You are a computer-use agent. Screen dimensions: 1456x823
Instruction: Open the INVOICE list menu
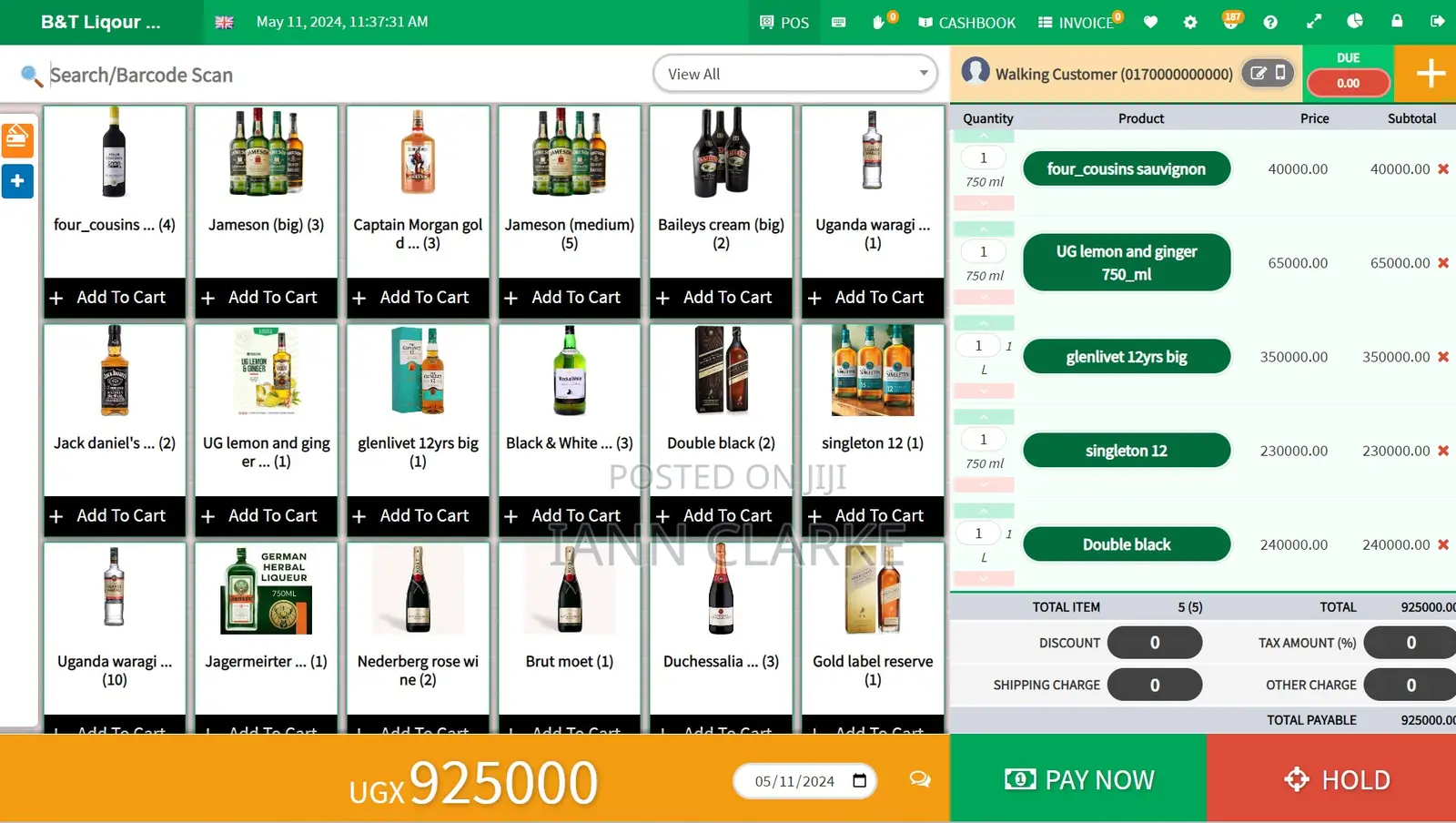[1077, 22]
